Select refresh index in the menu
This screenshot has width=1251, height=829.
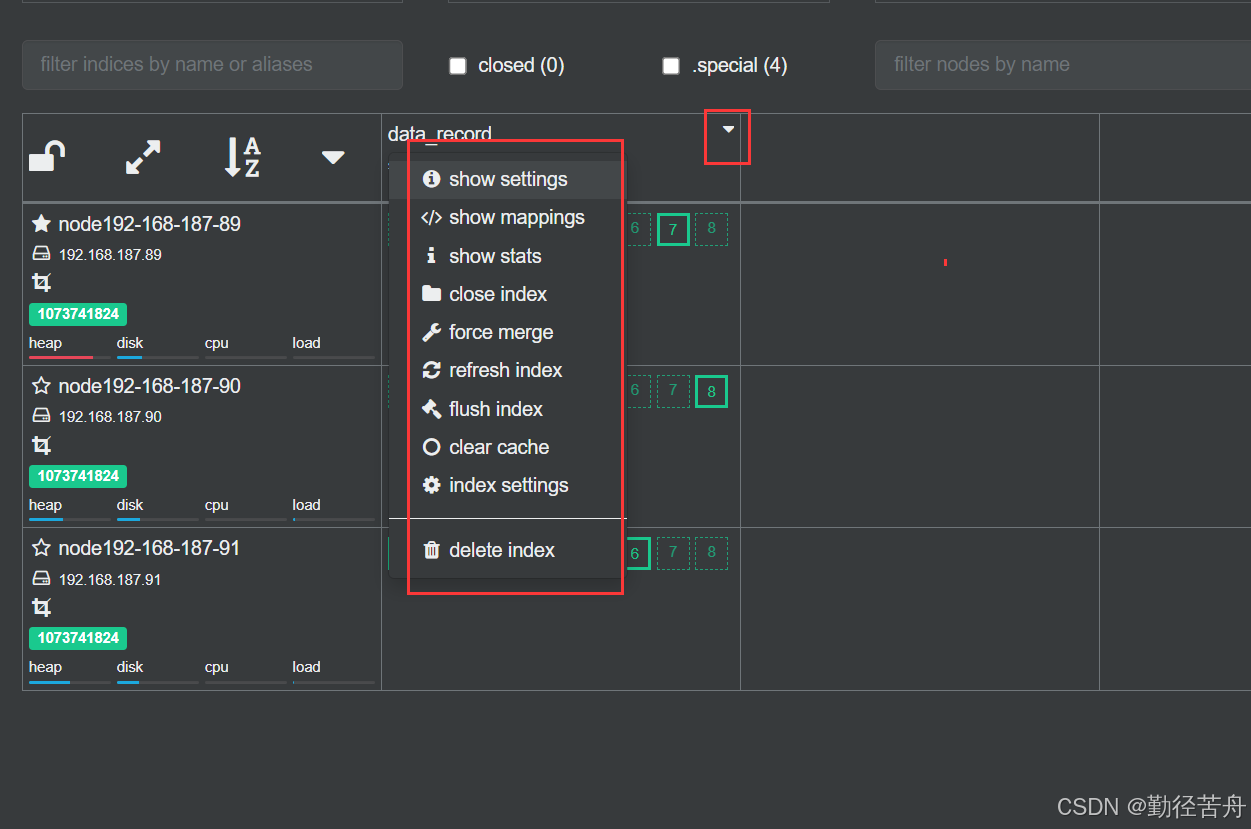[506, 370]
